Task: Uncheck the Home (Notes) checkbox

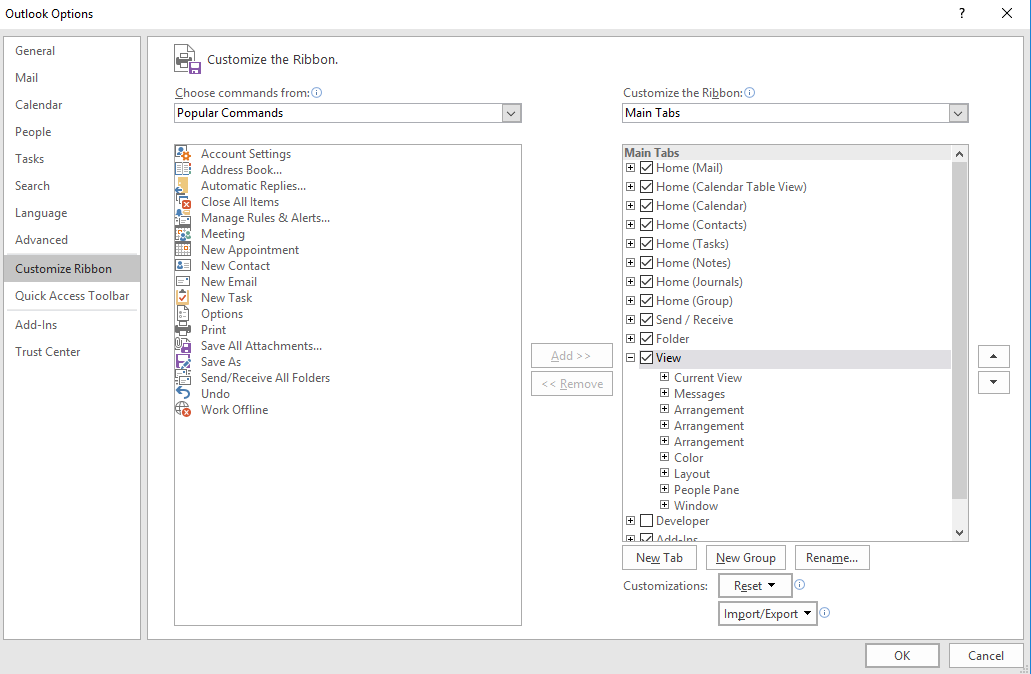Action: [646, 263]
